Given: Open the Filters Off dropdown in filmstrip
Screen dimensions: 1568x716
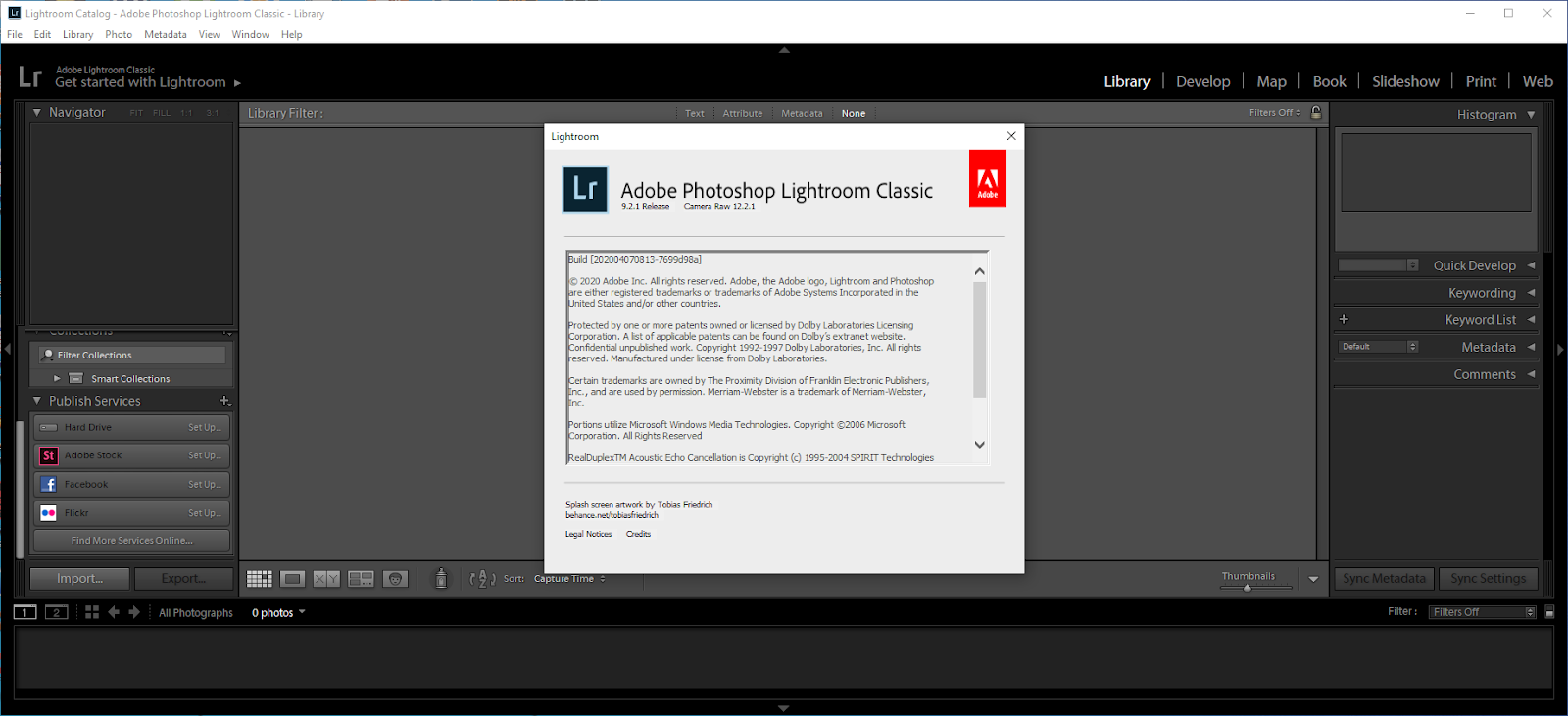Looking at the screenshot, I should [1483, 612].
